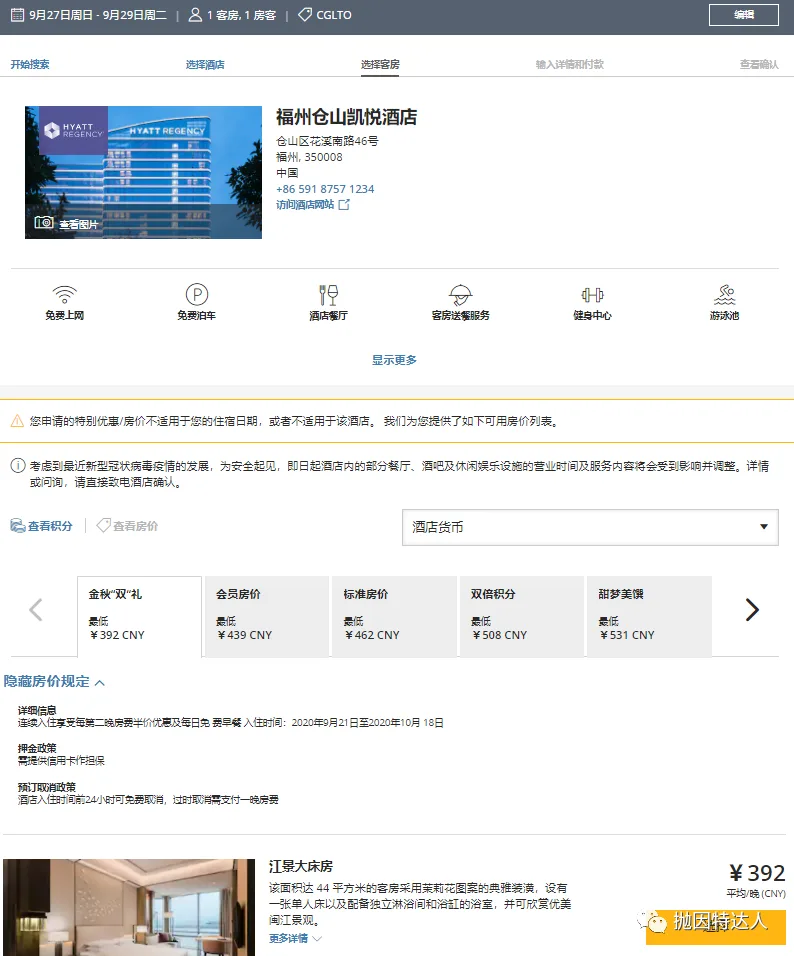Click the external link icon beside 访问酒店网站

pyautogui.click(x=344, y=205)
